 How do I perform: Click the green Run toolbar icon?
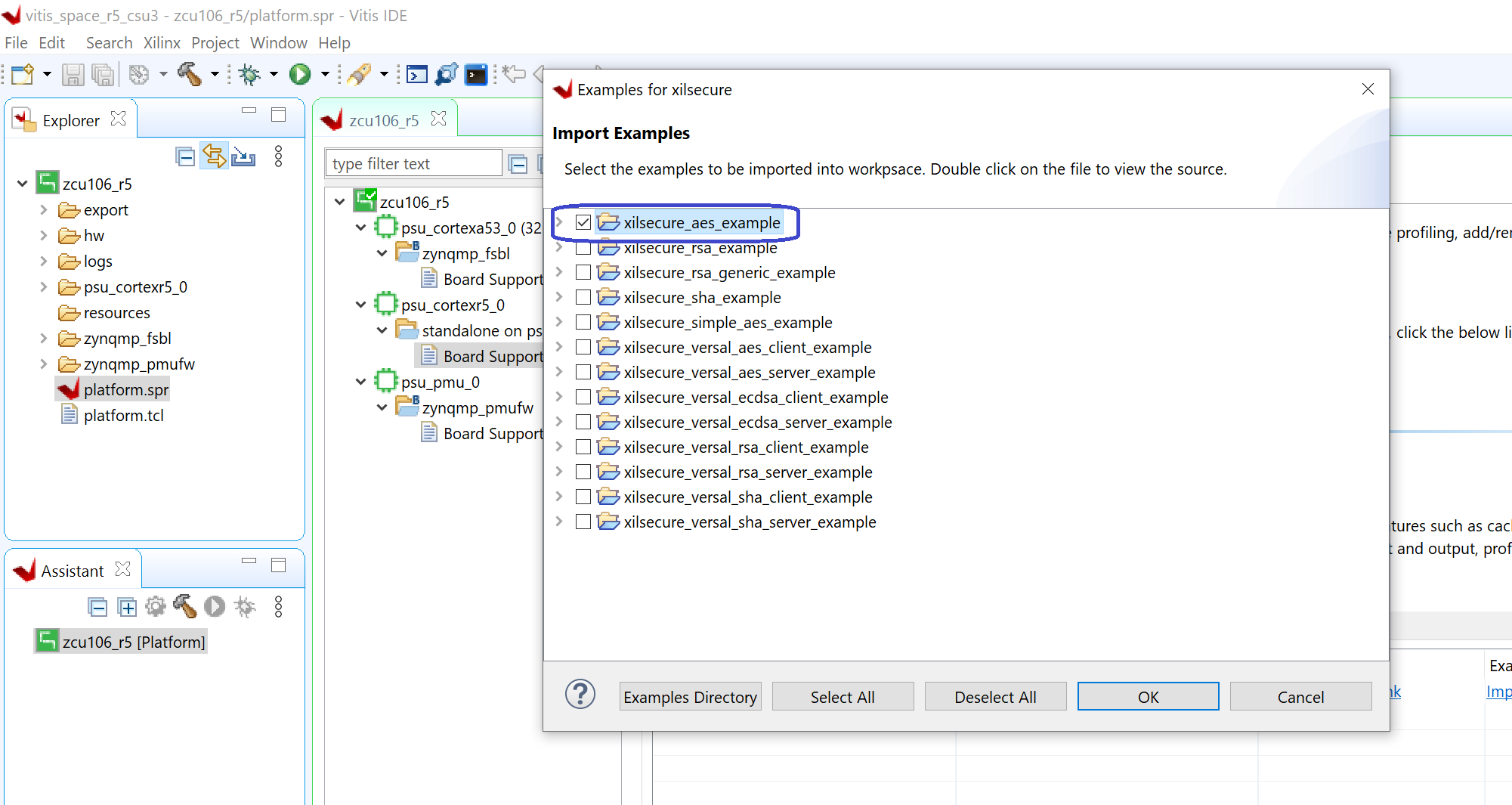pyautogui.click(x=300, y=74)
